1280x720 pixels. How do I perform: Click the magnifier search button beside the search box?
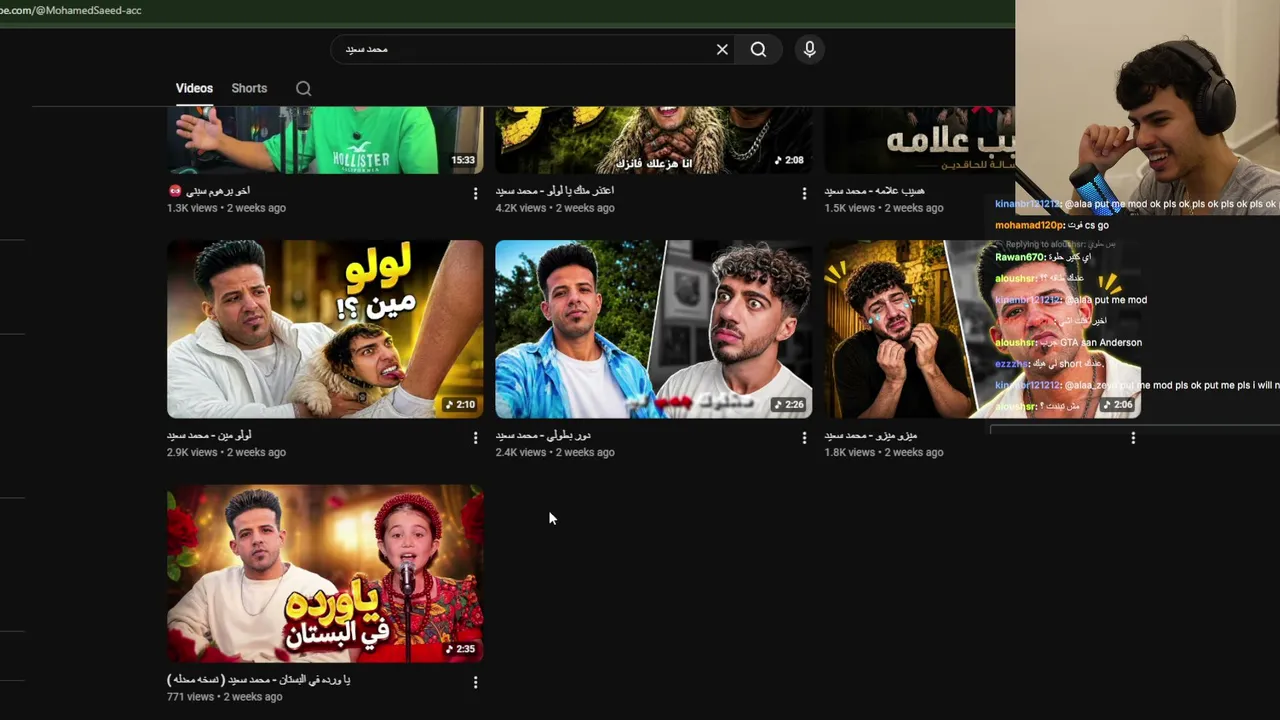click(758, 49)
